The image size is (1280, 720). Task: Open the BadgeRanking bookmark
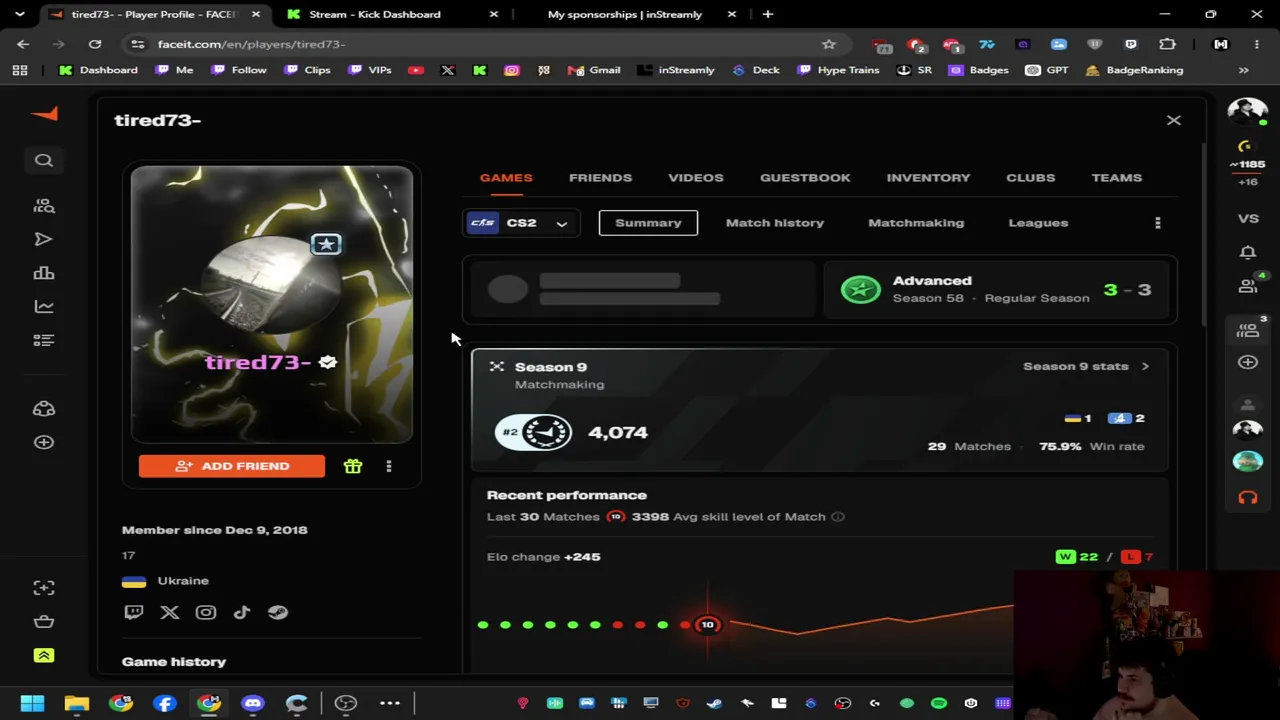tap(1134, 70)
